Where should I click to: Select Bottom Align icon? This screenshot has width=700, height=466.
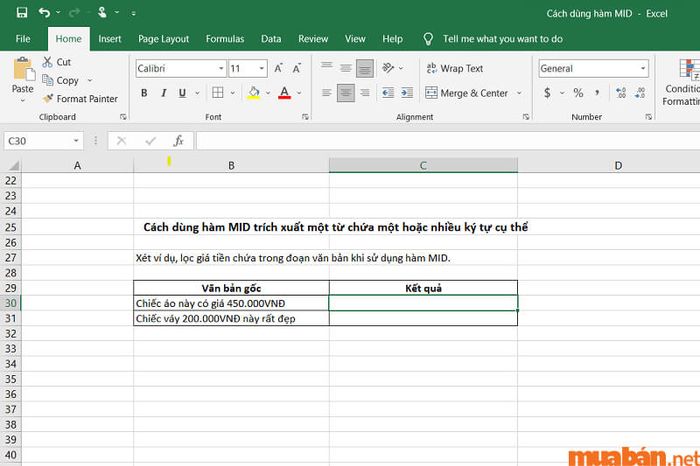coord(365,69)
